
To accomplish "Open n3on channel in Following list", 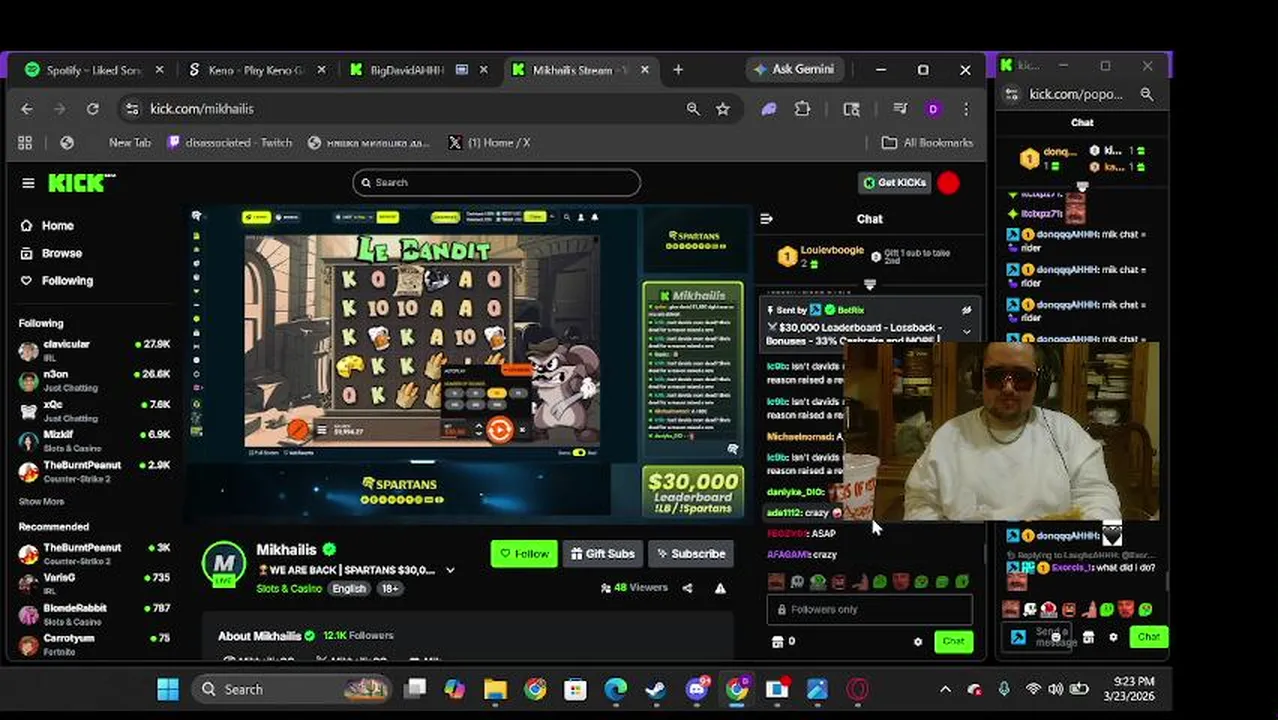I will click(x=95, y=380).
